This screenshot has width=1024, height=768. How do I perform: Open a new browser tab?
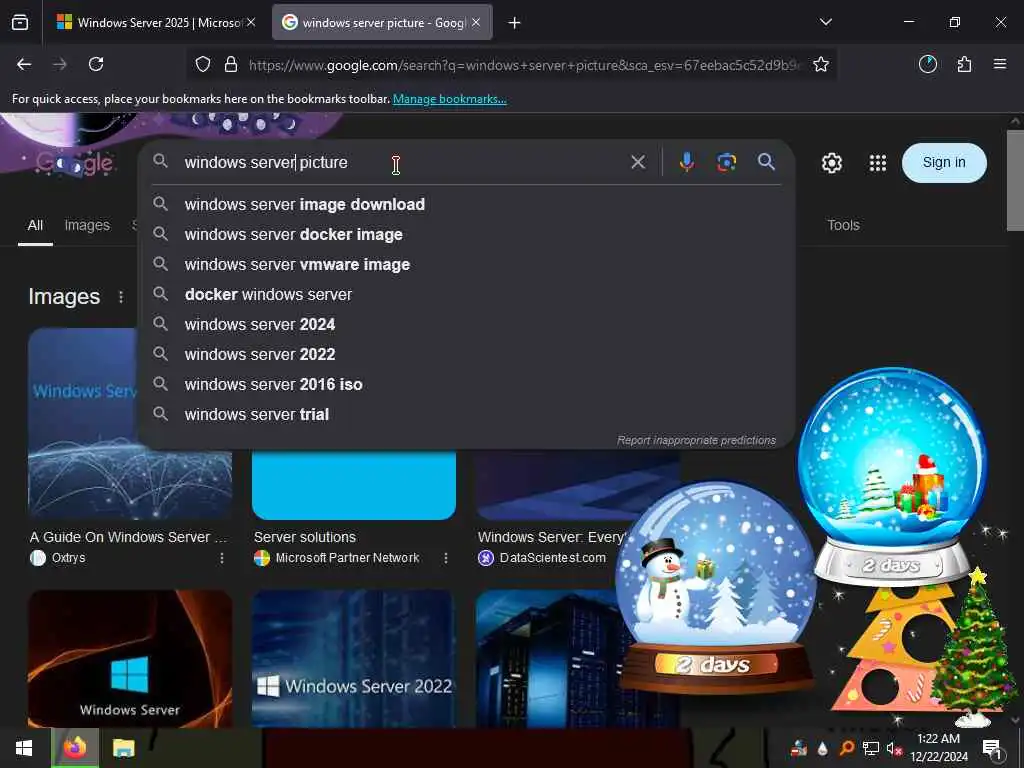[515, 23]
